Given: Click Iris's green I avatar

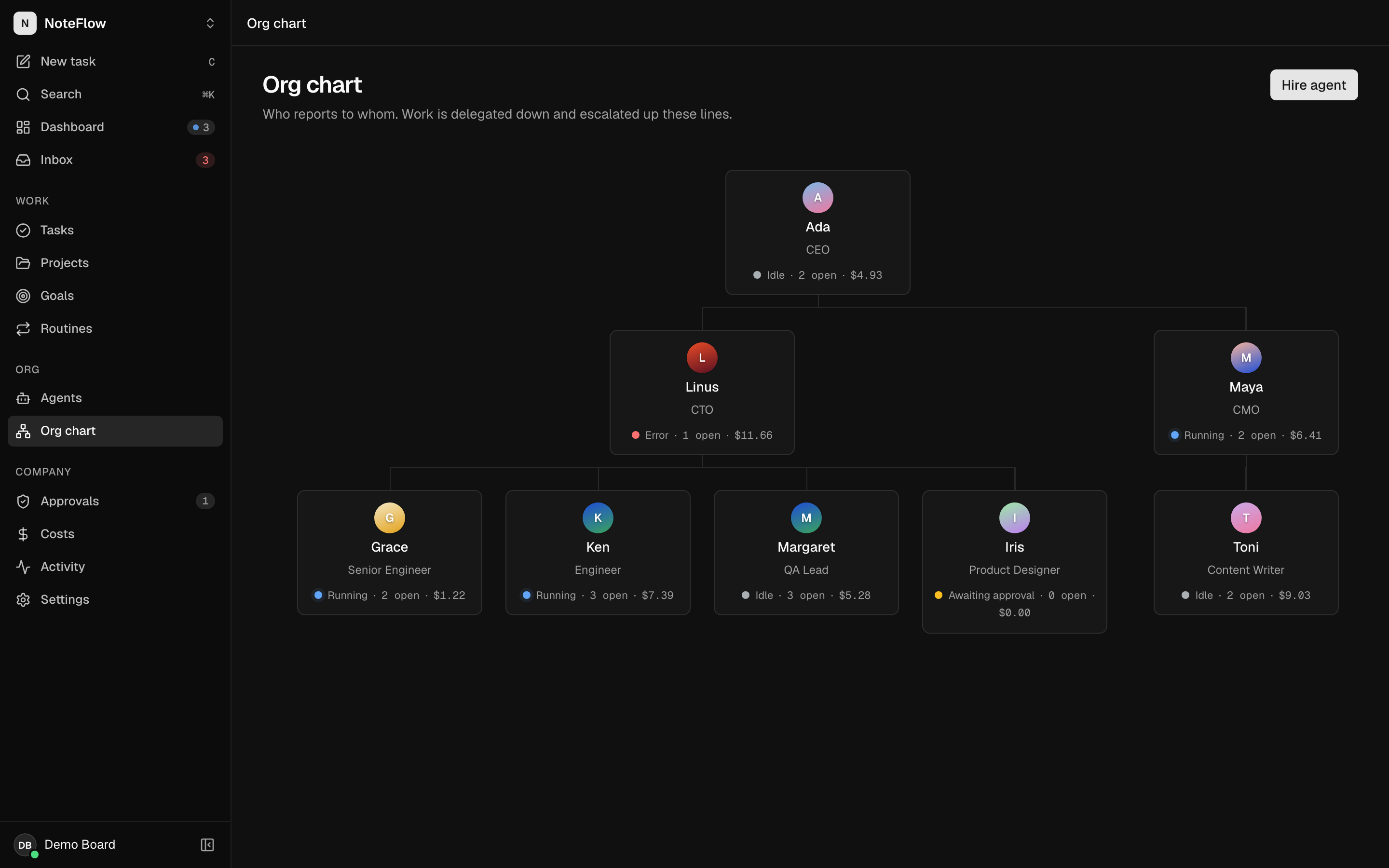Looking at the screenshot, I should (1014, 518).
